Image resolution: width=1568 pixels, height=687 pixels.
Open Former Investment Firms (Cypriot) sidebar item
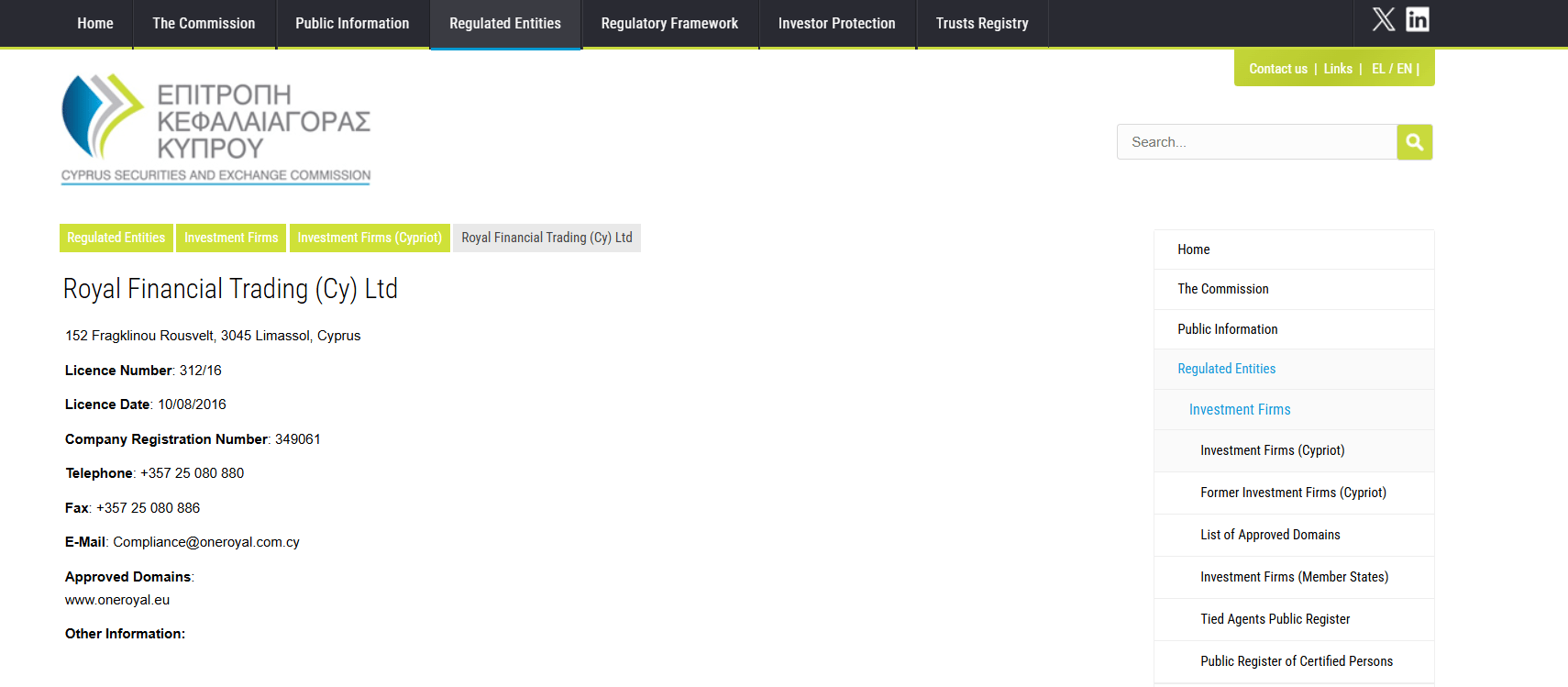coord(1294,493)
